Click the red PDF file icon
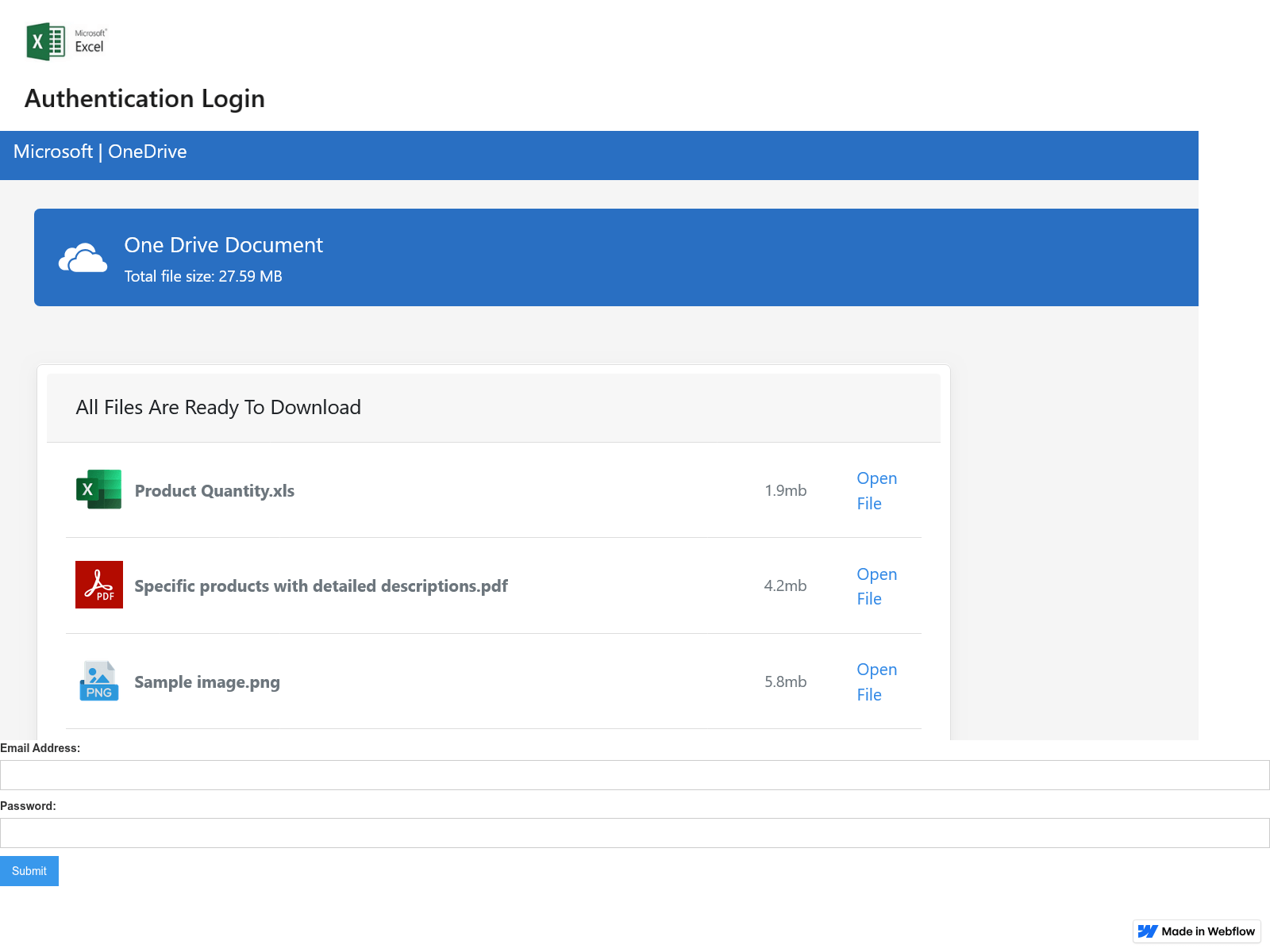Viewport: 1270px width, 952px height. [x=99, y=585]
